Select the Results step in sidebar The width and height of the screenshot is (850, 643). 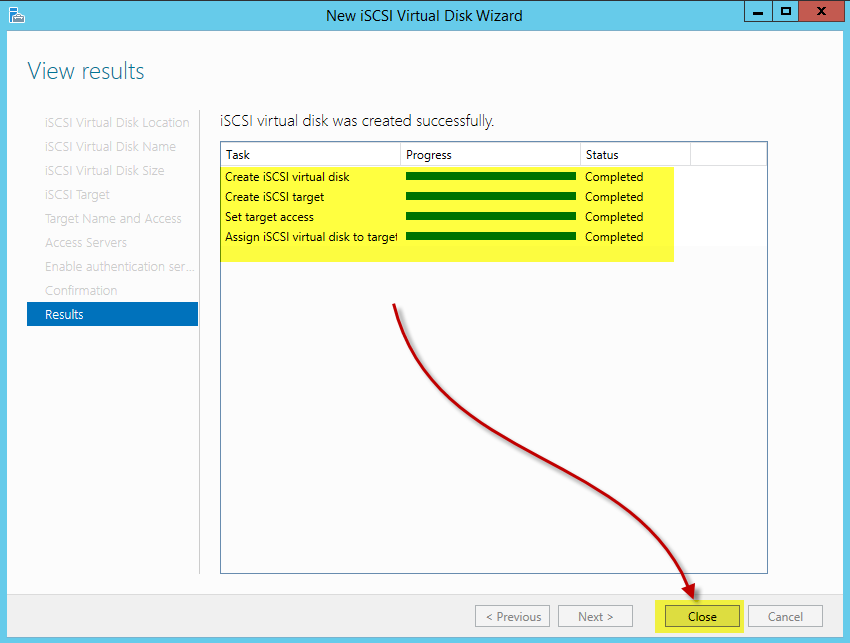click(x=112, y=314)
